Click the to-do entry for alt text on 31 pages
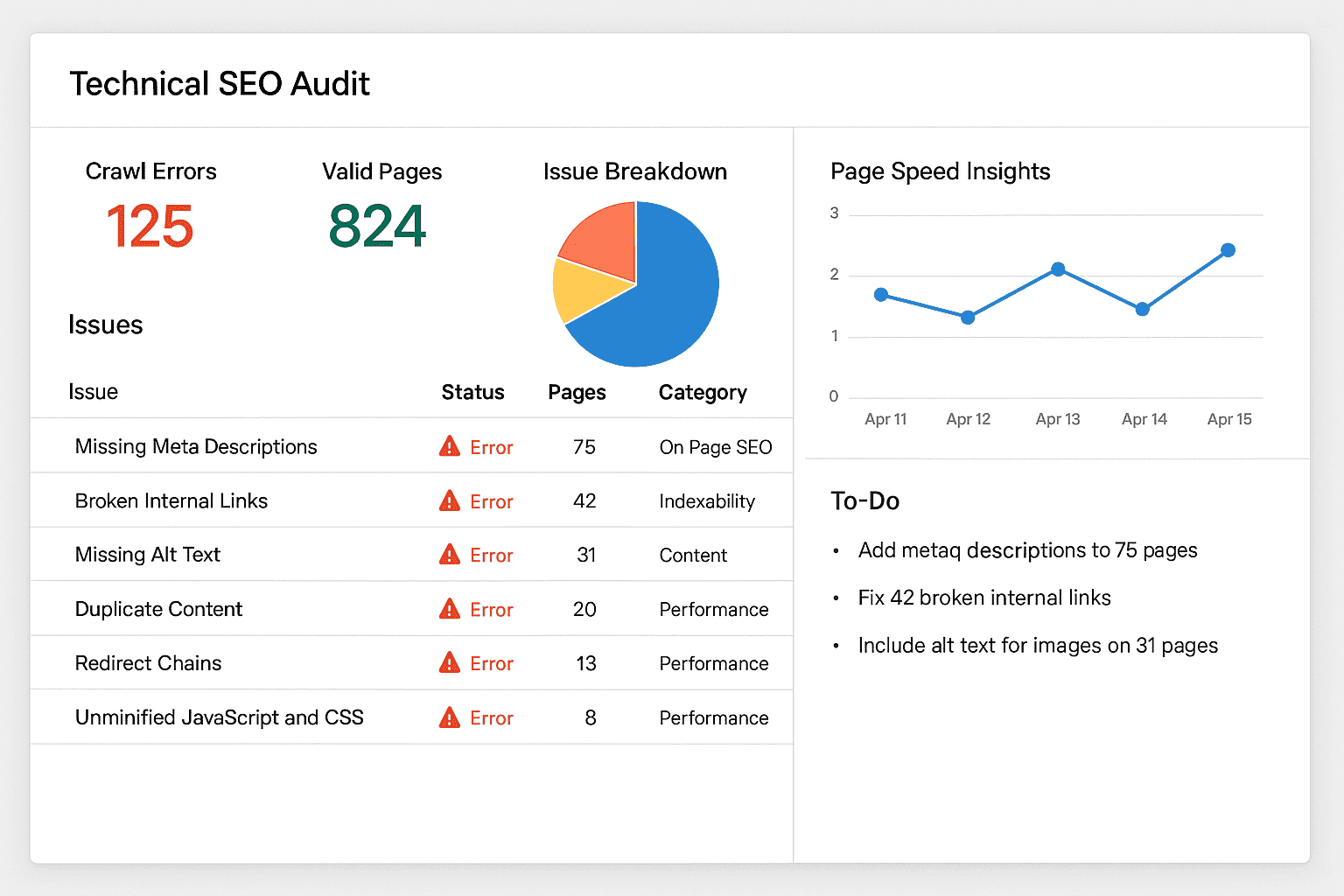 (x=1037, y=646)
